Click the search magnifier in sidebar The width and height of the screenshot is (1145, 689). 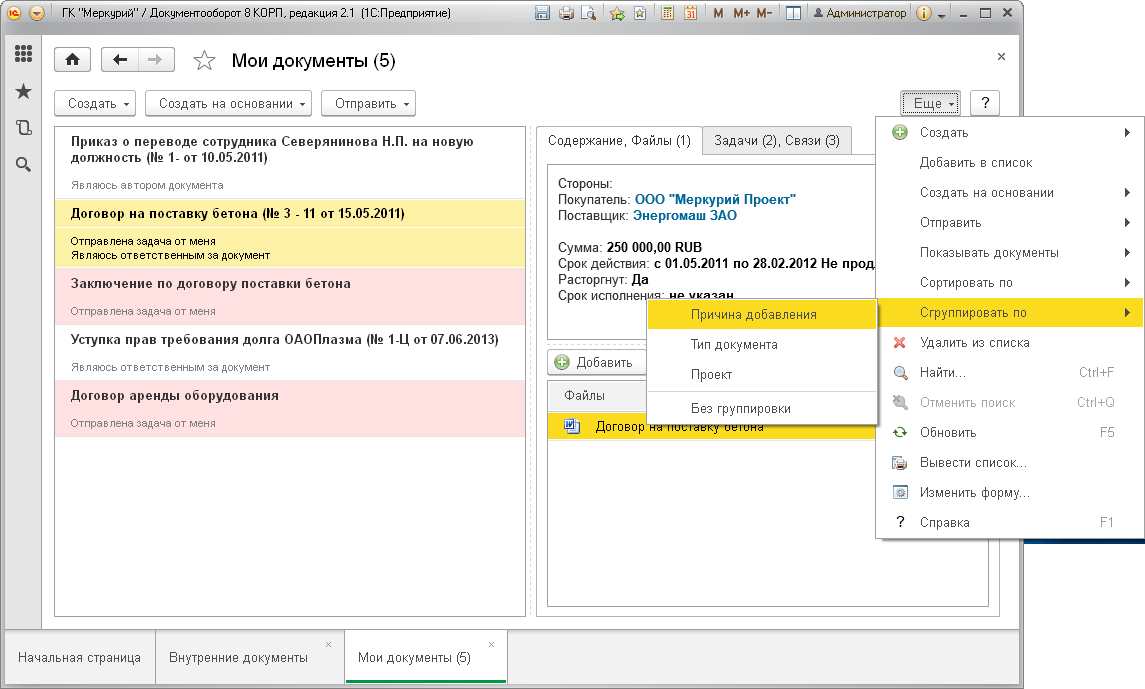point(23,165)
